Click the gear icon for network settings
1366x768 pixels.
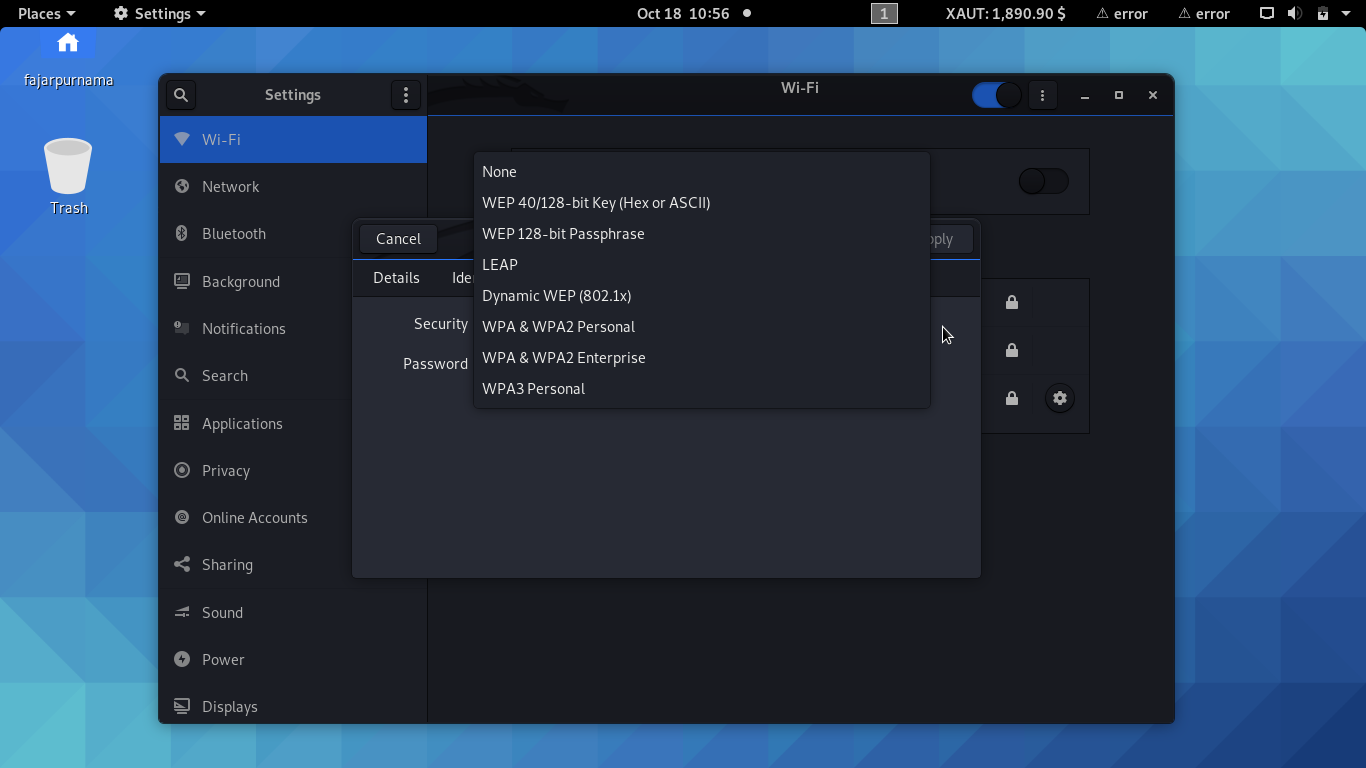tap(1059, 398)
